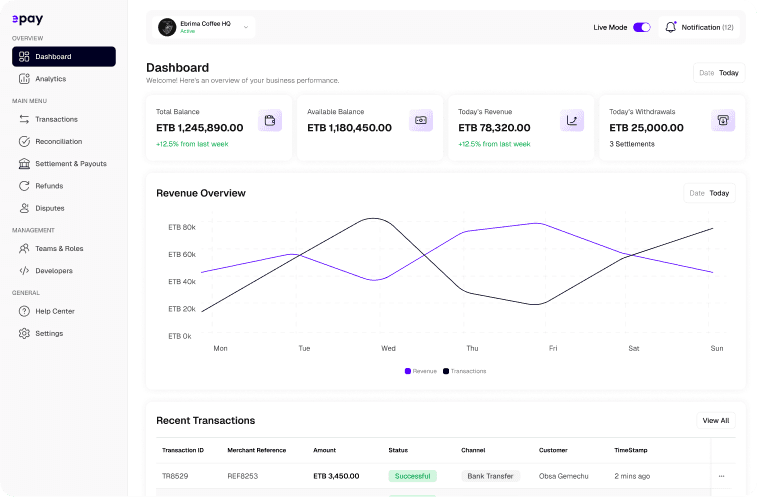Open the Dashboard menu item
This screenshot has height=497, width=757.
click(x=64, y=57)
